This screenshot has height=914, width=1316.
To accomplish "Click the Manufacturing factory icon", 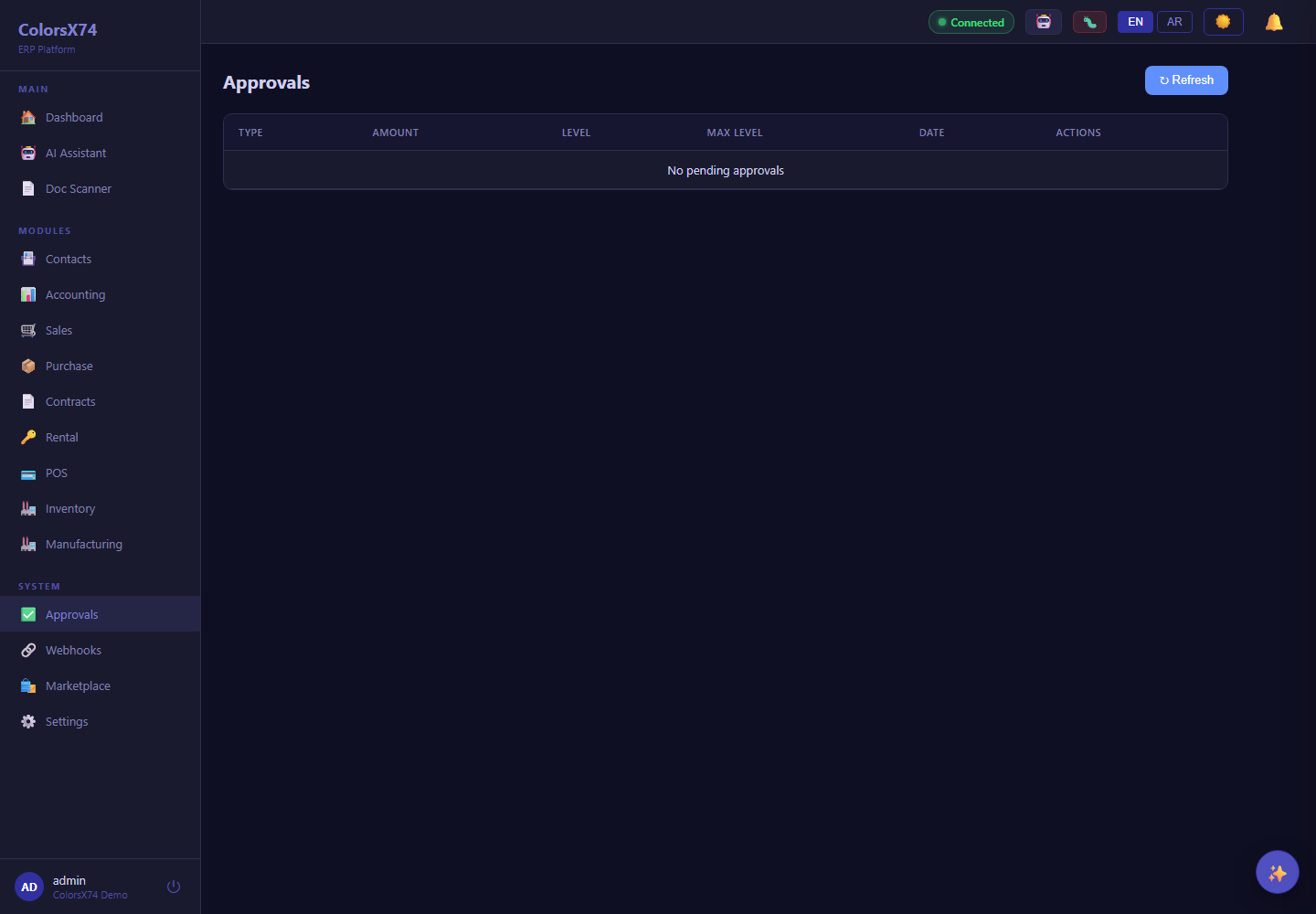I will 28,544.
